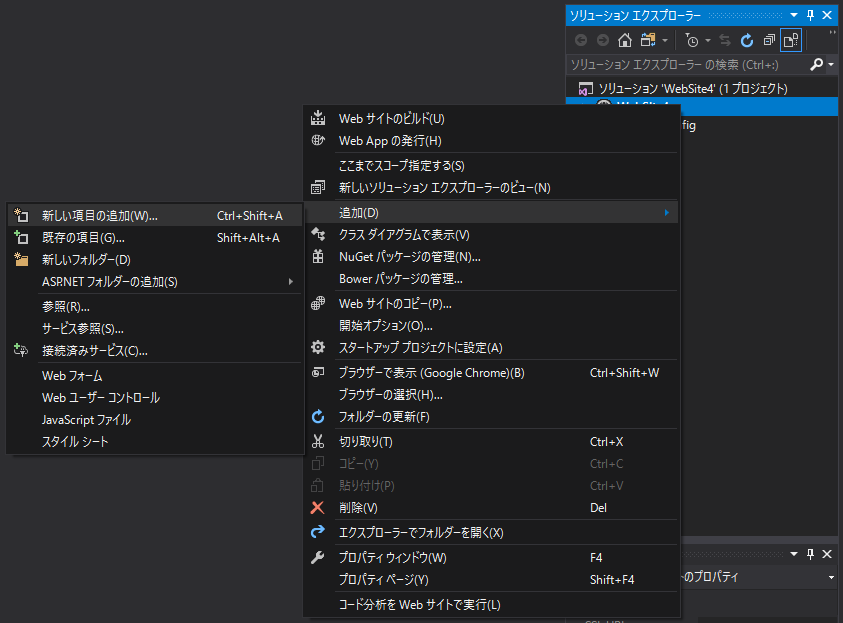Toggle the Solution Explorer auto-hide pin
This screenshot has height=623, width=843.
(x=810, y=15)
